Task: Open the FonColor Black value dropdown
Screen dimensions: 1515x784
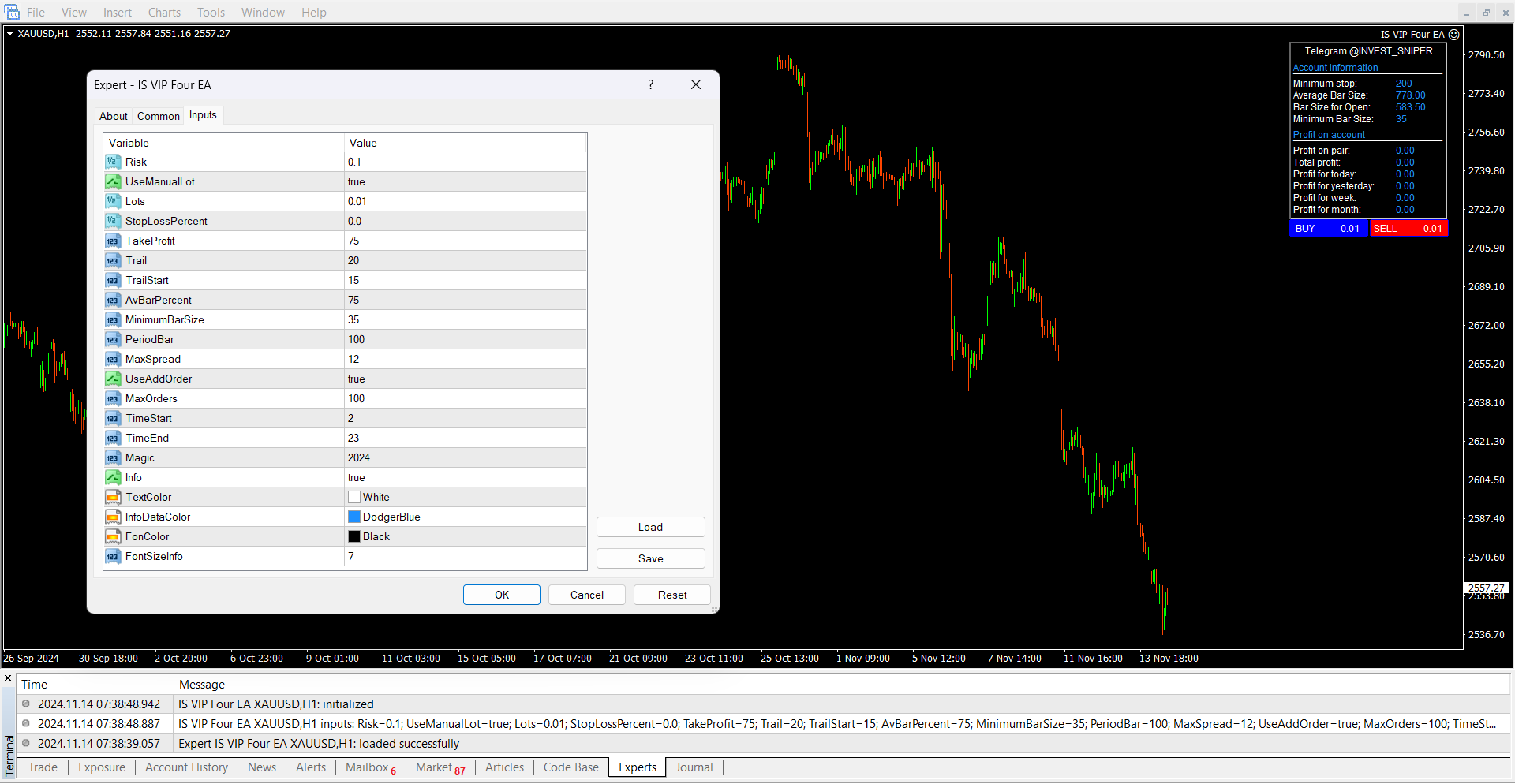Action: pos(466,536)
